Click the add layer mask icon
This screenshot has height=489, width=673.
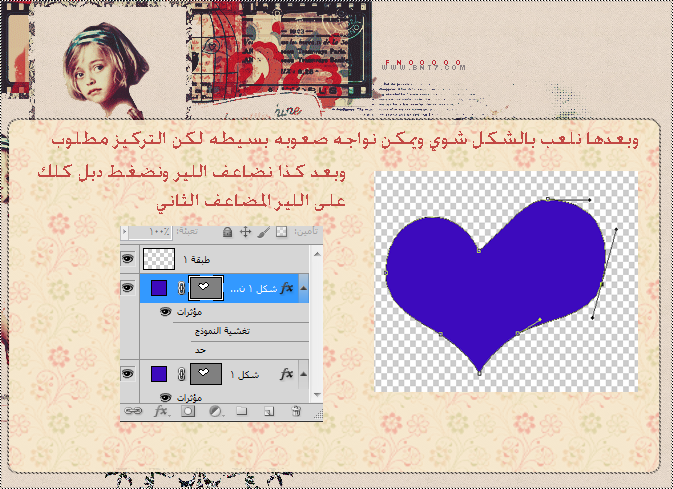tap(188, 411)
